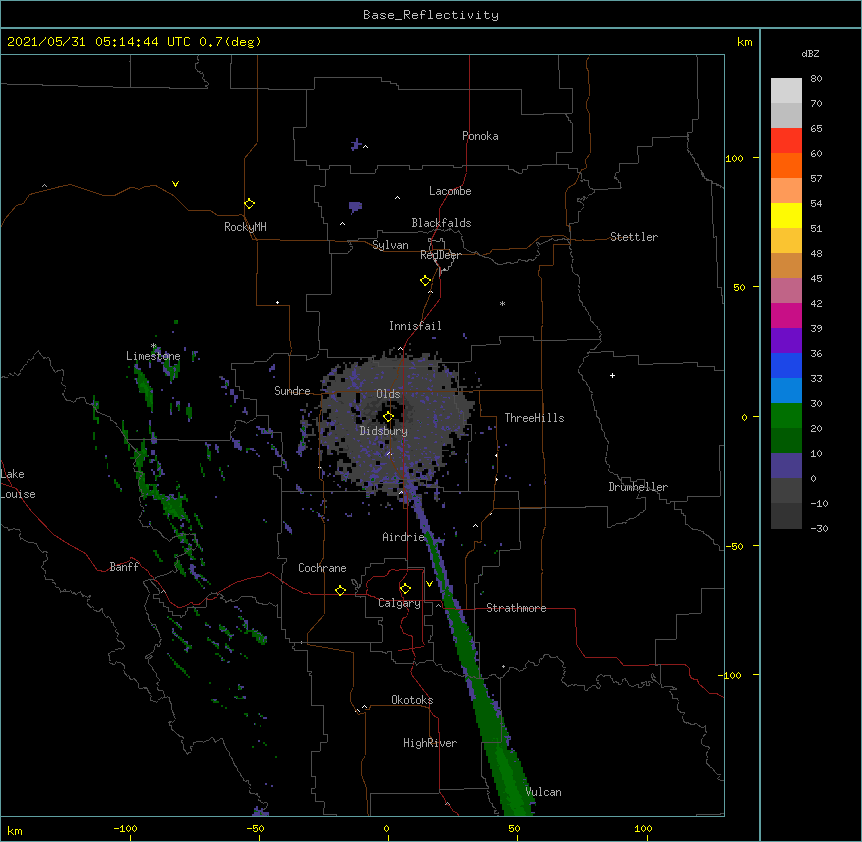Click the yellow V marker northeast of Calgary

[429, 584]
